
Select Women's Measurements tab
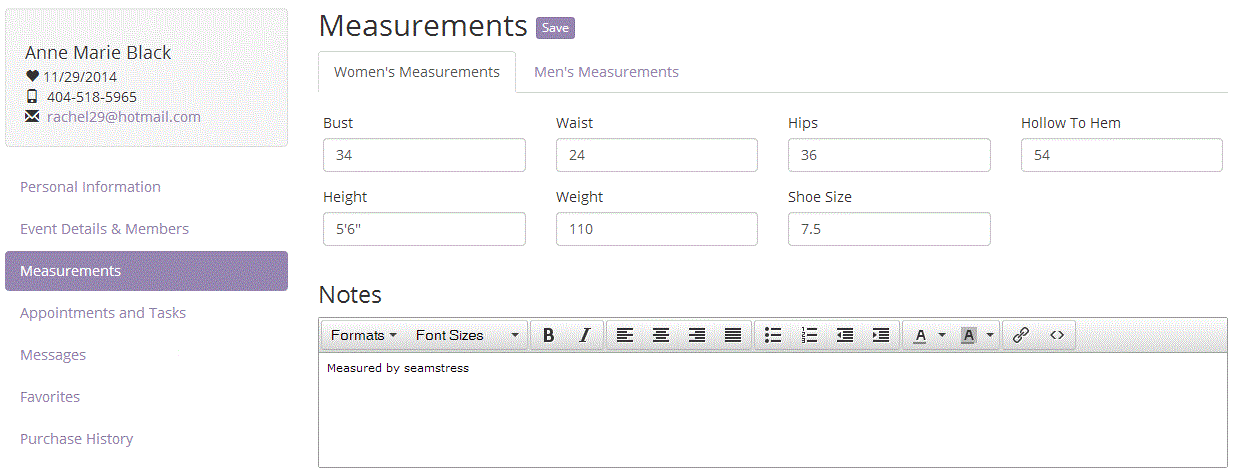417,72
